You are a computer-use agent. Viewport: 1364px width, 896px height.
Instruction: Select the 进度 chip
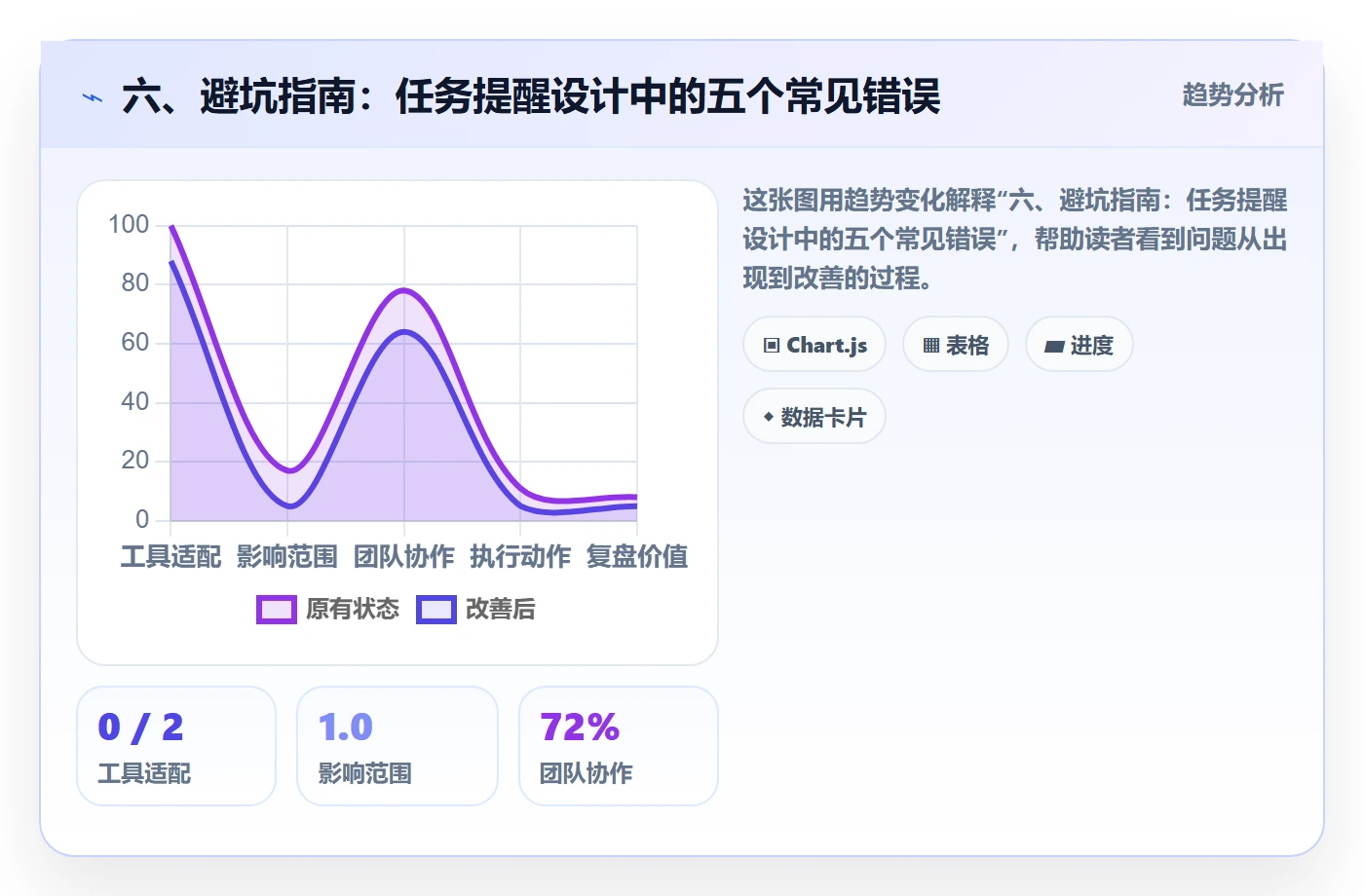pyautogui.click(x=1080, y=345)
